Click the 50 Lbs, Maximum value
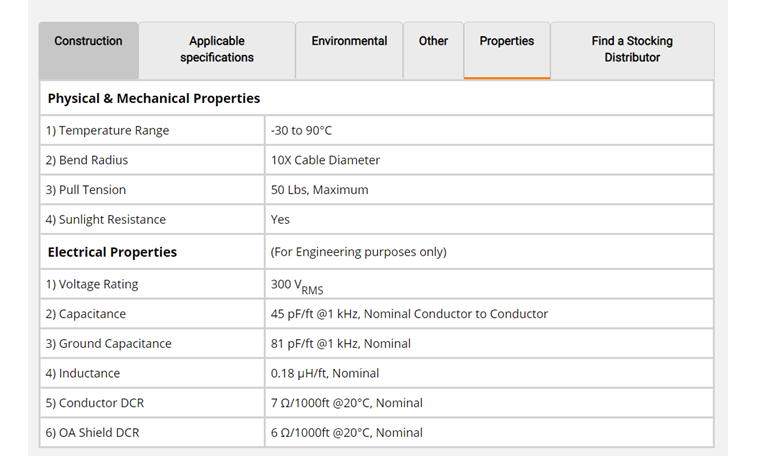Image resolution: width=757 pixels, height=456 pixels. click(319, 190)
